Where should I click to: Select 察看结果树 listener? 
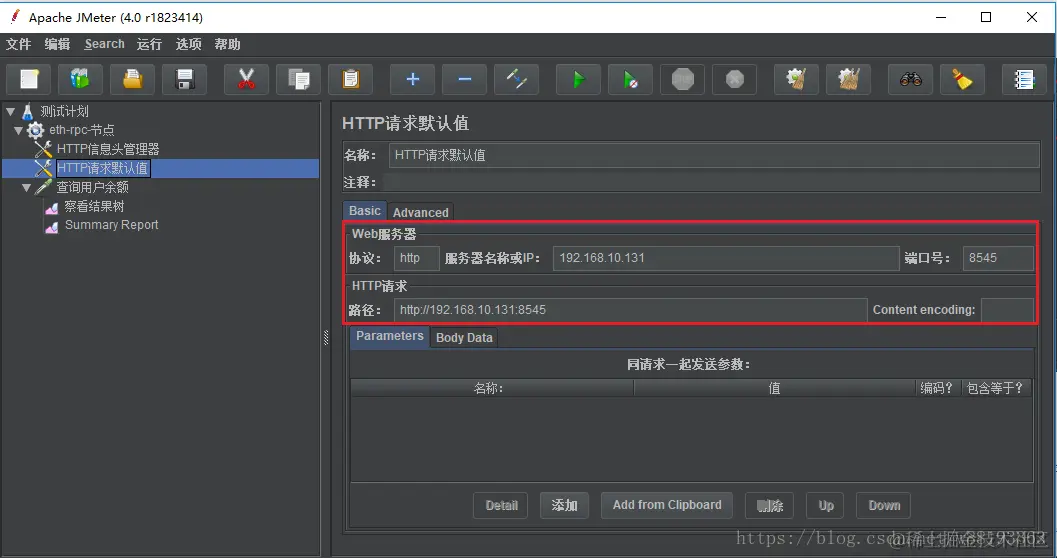tap(94, 206)
